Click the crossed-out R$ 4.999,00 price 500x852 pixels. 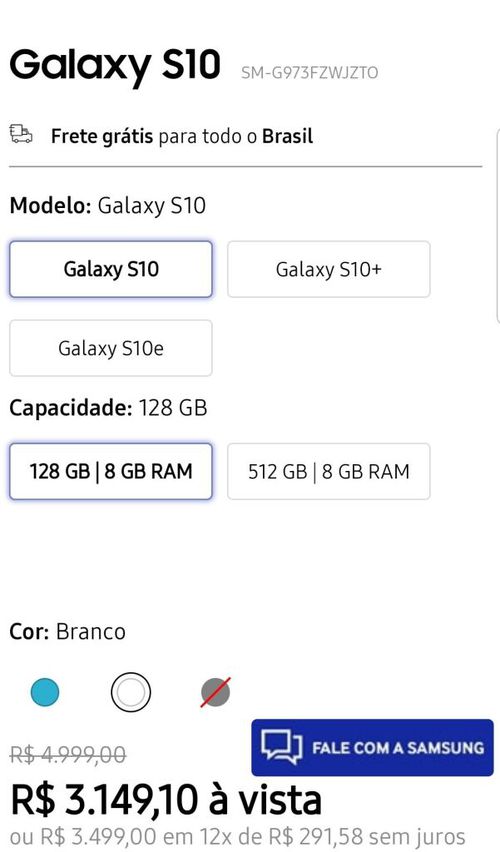[68, 754]
